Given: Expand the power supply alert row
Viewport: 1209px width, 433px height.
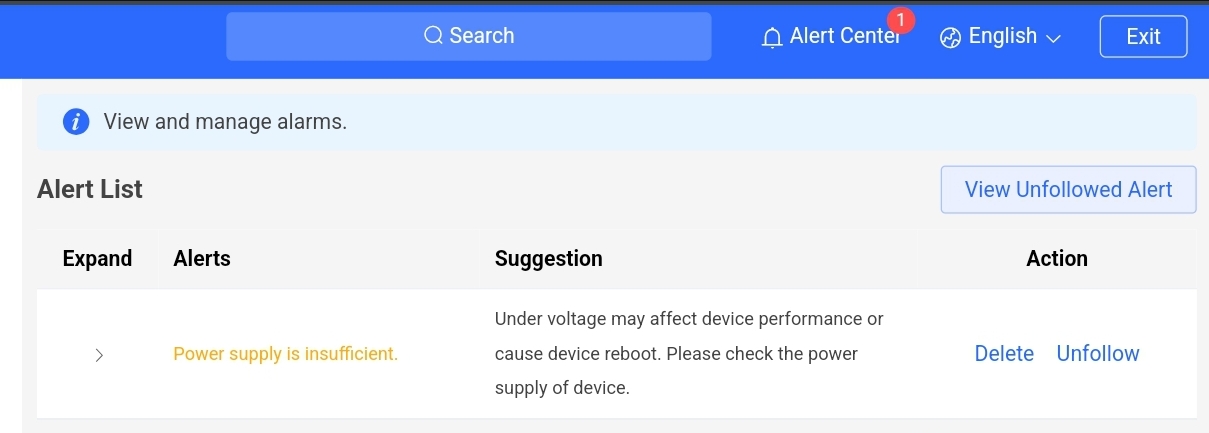Looking at the screenshot, I should pos(98,354).
